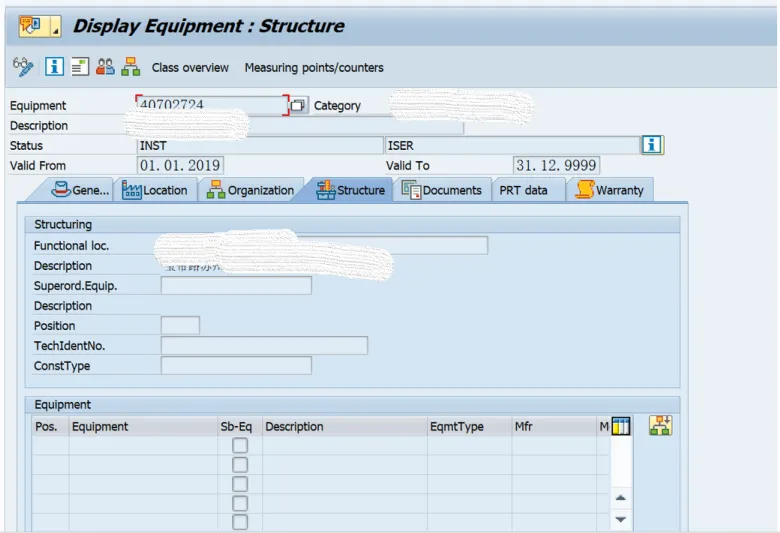Click the table scroll down arrow
Viewport: 780px width, 533px height.
click(620, 519)
